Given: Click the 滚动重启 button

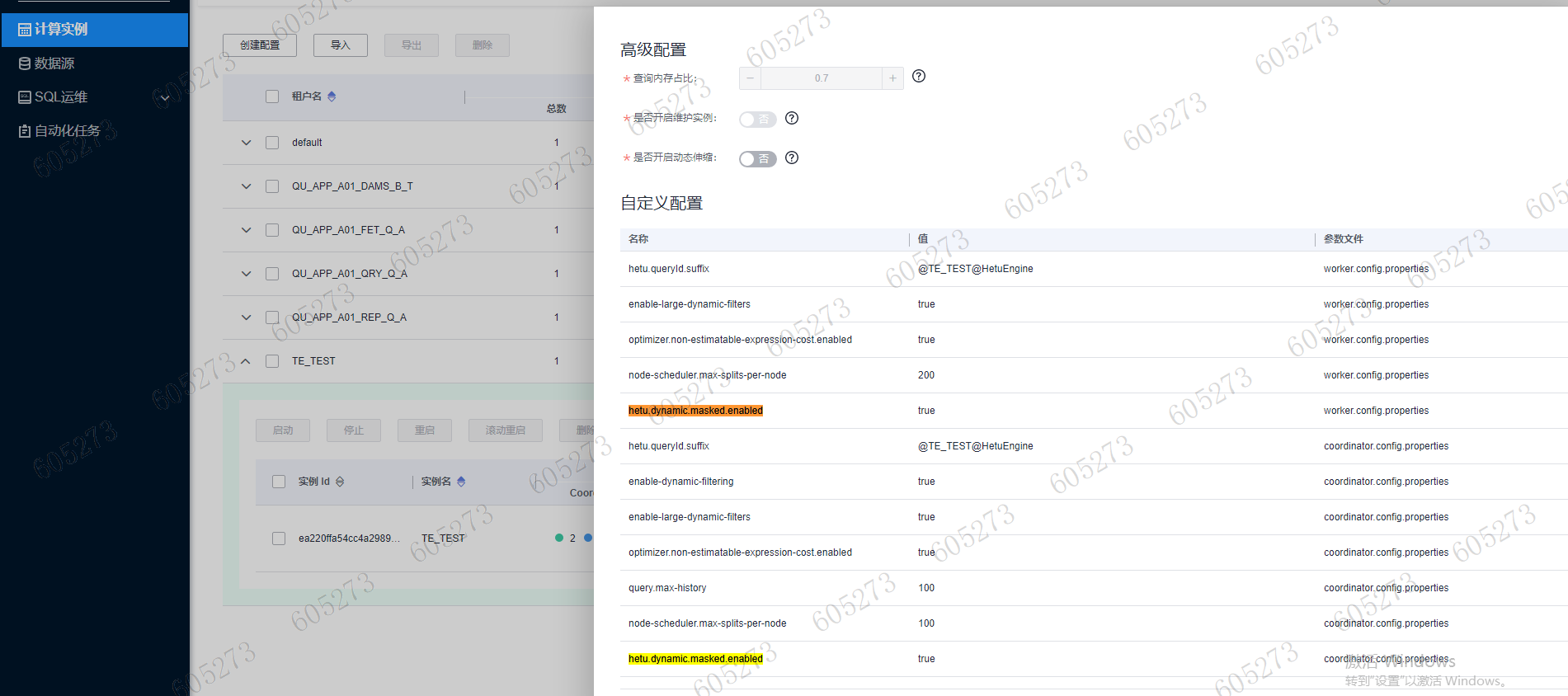Looking at the screenshot, I should 506,430.
